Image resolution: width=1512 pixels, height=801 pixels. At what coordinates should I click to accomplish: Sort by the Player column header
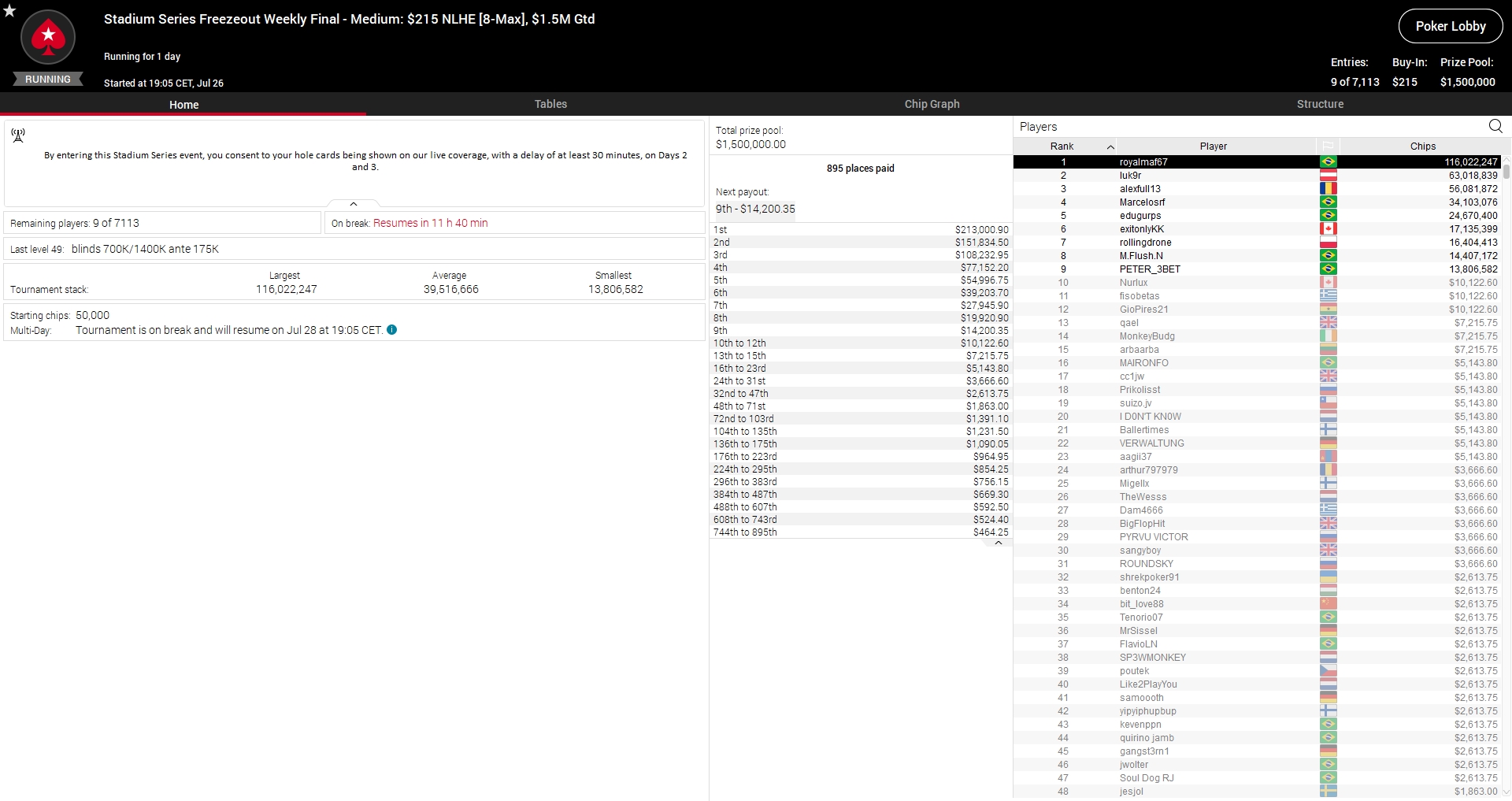(x=1214, y=146)
